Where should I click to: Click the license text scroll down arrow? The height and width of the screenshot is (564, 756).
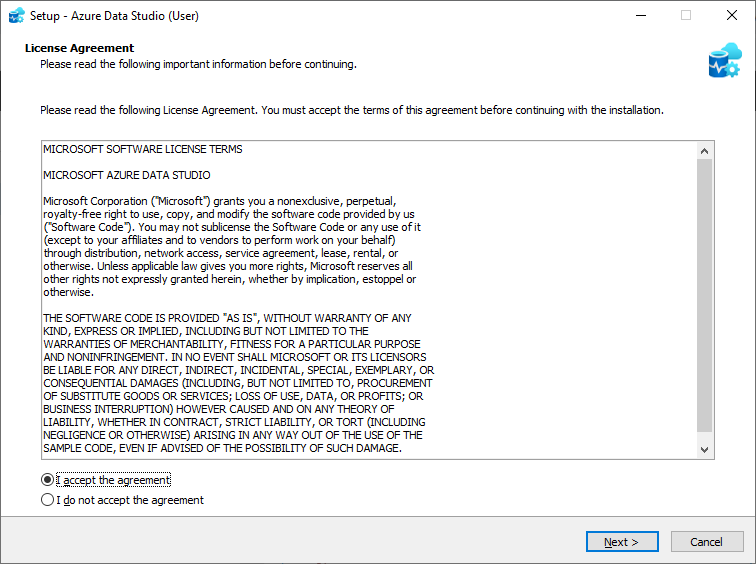click(x=704, y=449)
